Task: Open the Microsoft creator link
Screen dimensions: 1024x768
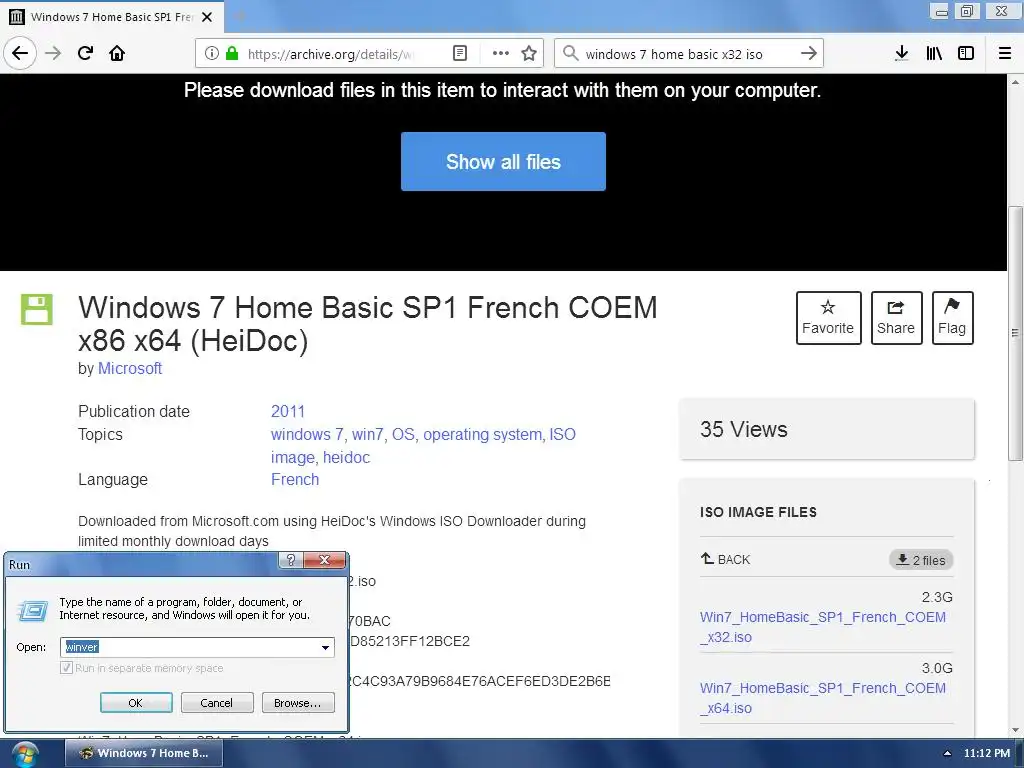Action: point(130,368)
